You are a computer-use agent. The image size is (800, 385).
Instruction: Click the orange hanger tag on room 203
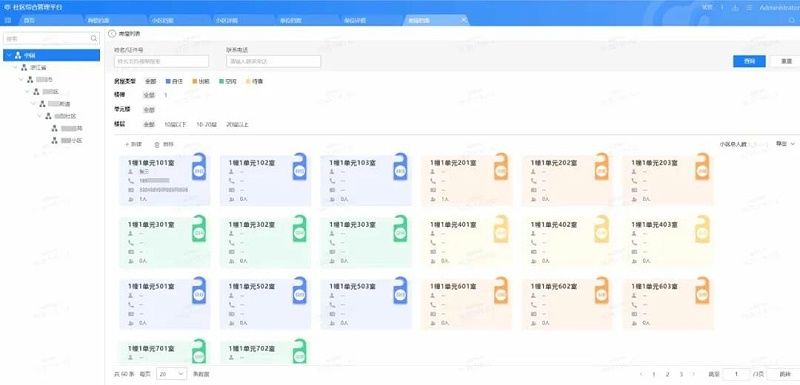click(x=703, y=167)
